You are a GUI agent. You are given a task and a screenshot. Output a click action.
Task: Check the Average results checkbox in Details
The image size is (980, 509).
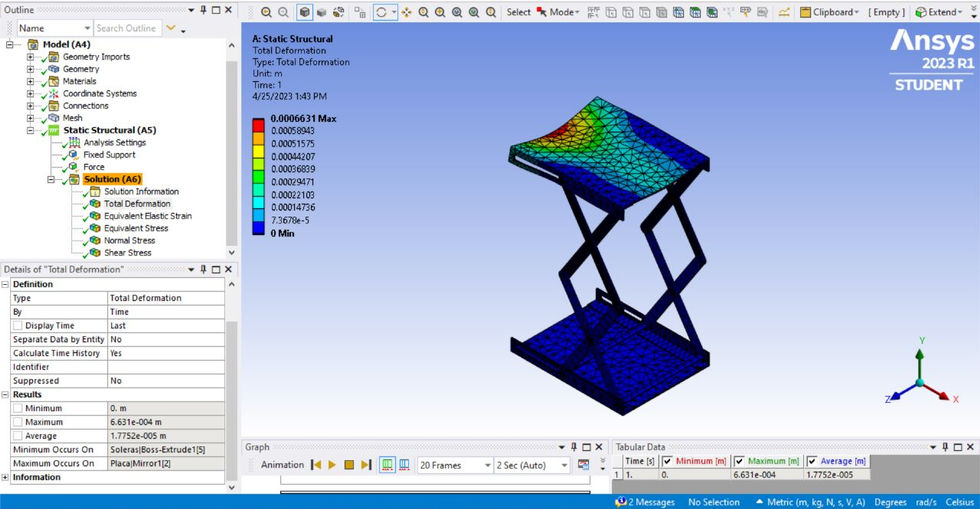click(18, 436)
